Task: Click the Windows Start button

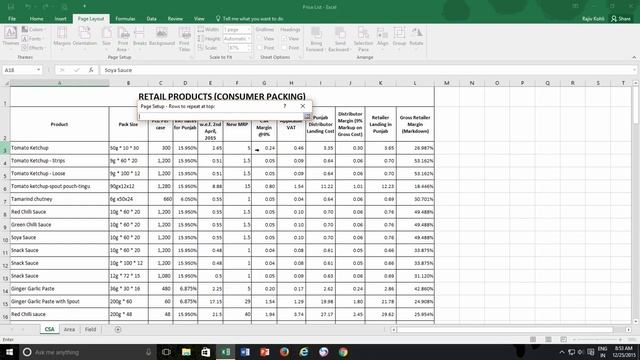Action: point(9,352)
